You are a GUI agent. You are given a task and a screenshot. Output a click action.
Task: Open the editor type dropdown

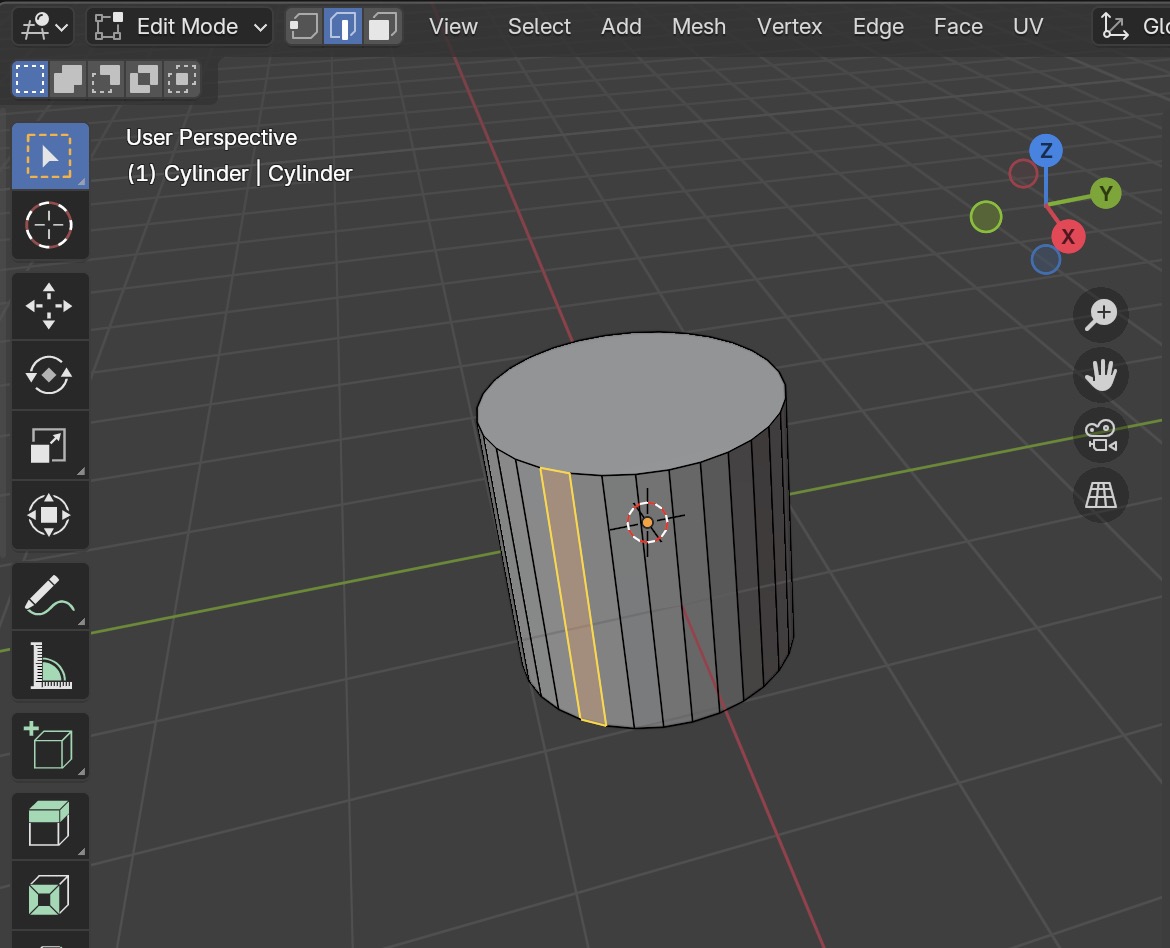pos(43,27)
